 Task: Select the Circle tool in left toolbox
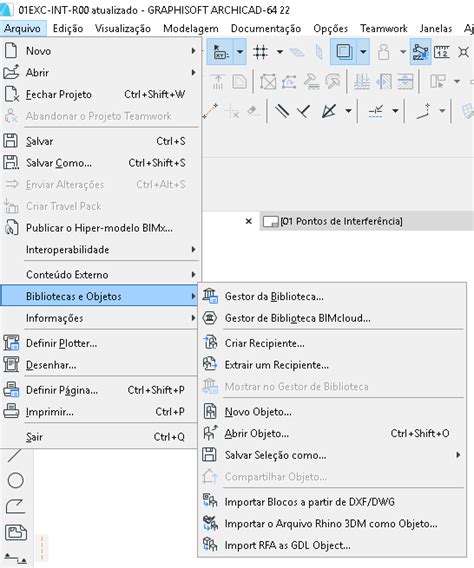(x=15, y=480)
